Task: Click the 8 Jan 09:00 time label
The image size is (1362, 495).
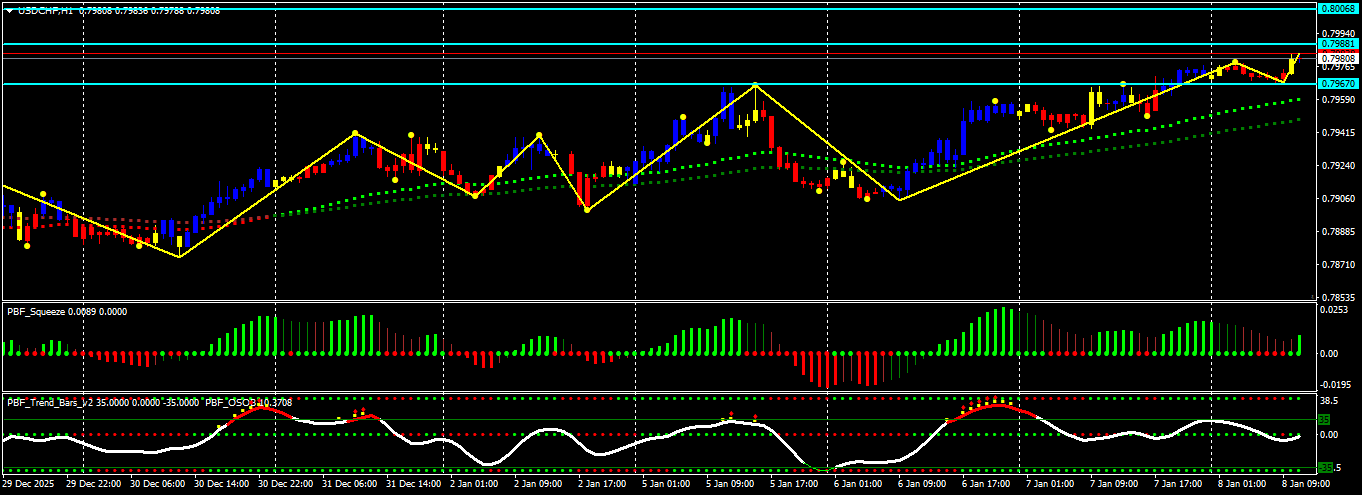Action: [1308, 484]
